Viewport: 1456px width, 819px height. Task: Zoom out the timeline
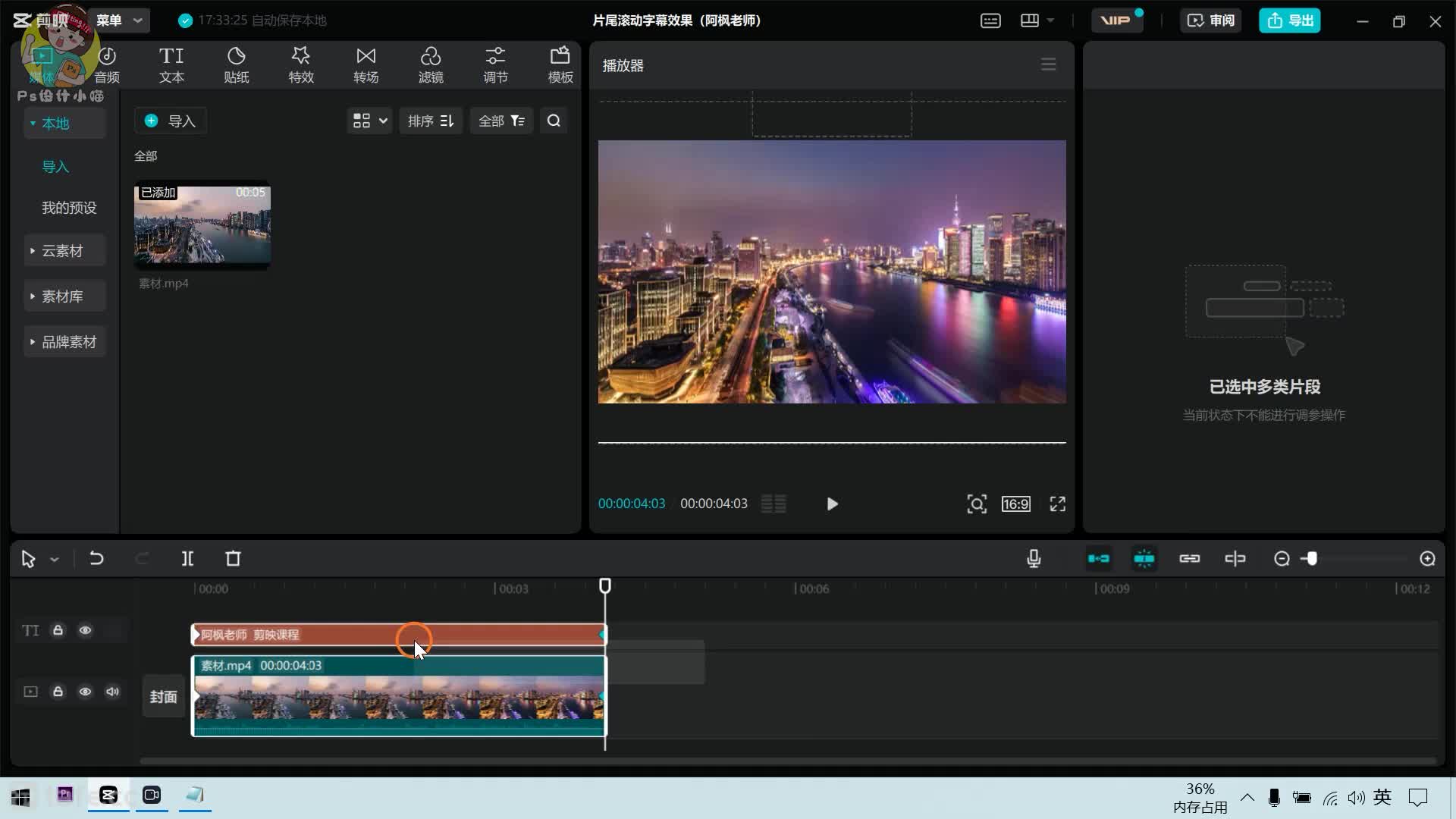[1282, 559]
